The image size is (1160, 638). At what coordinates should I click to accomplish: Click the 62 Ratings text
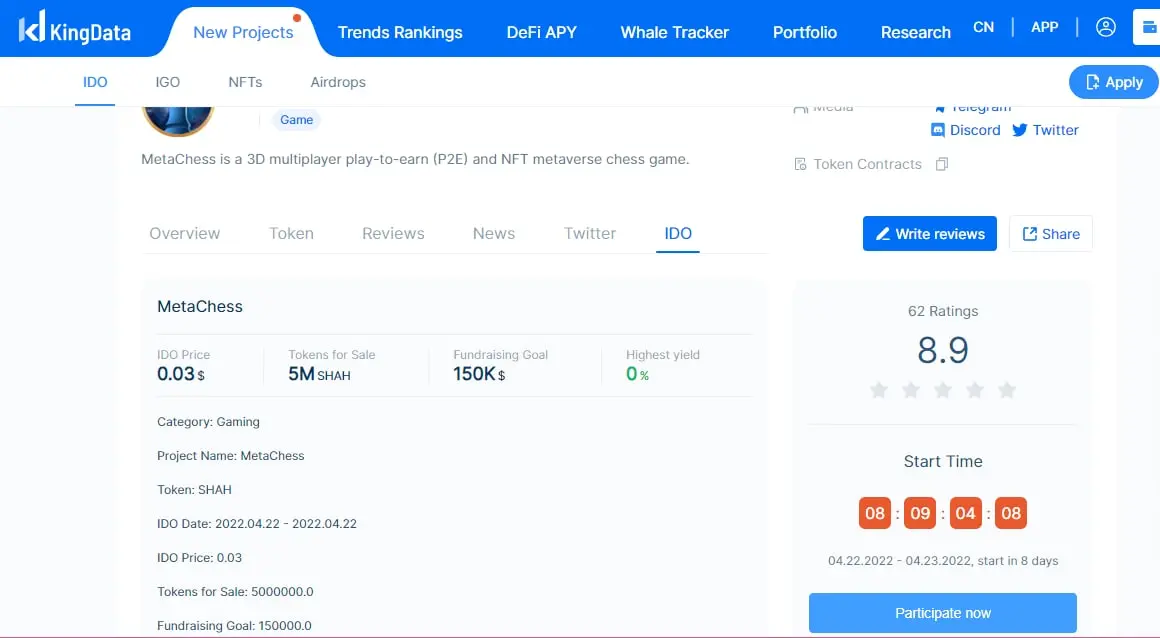pos(942,312)
